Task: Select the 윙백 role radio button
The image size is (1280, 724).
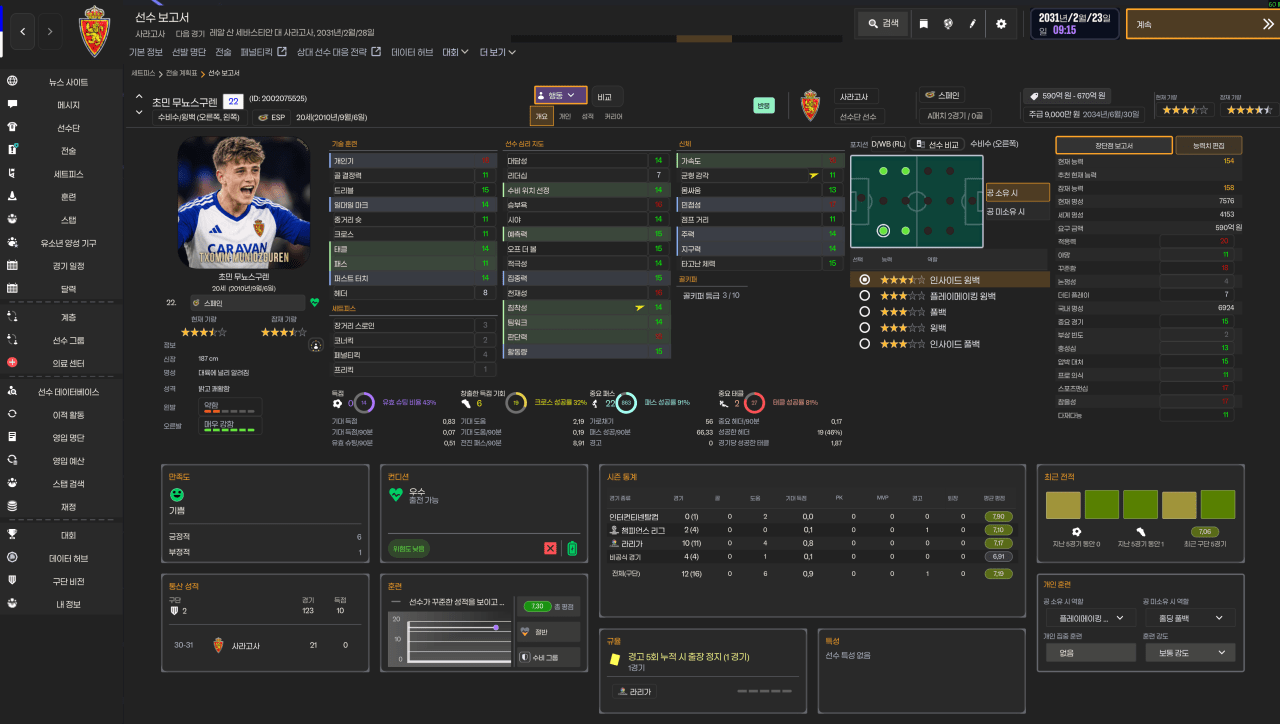Action: point(864,328)
